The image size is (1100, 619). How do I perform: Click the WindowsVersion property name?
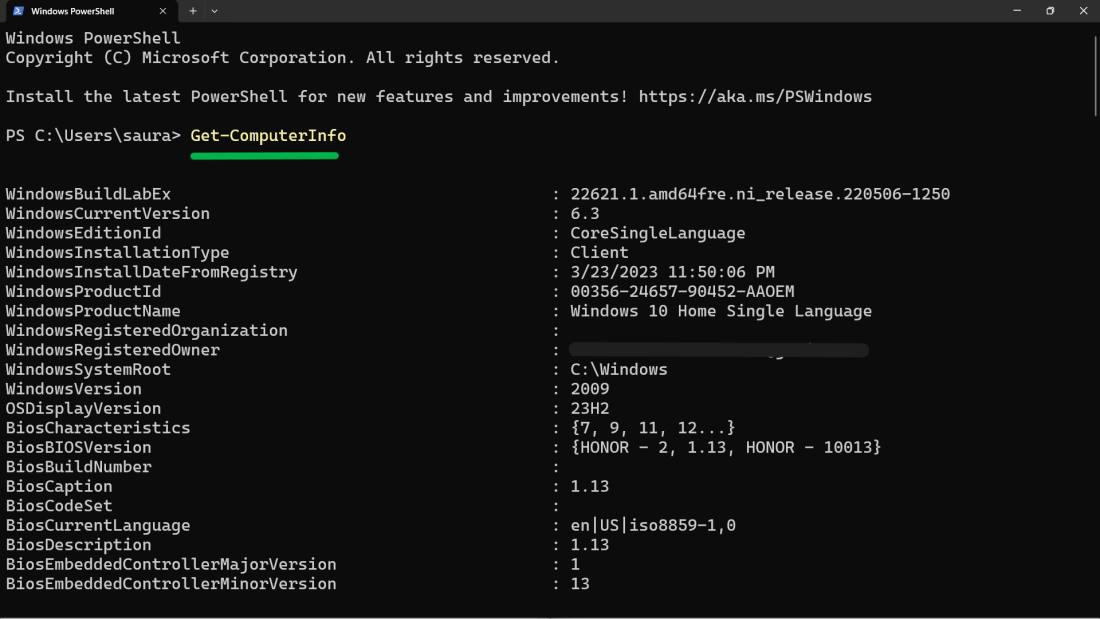click(x=74, y=390)
